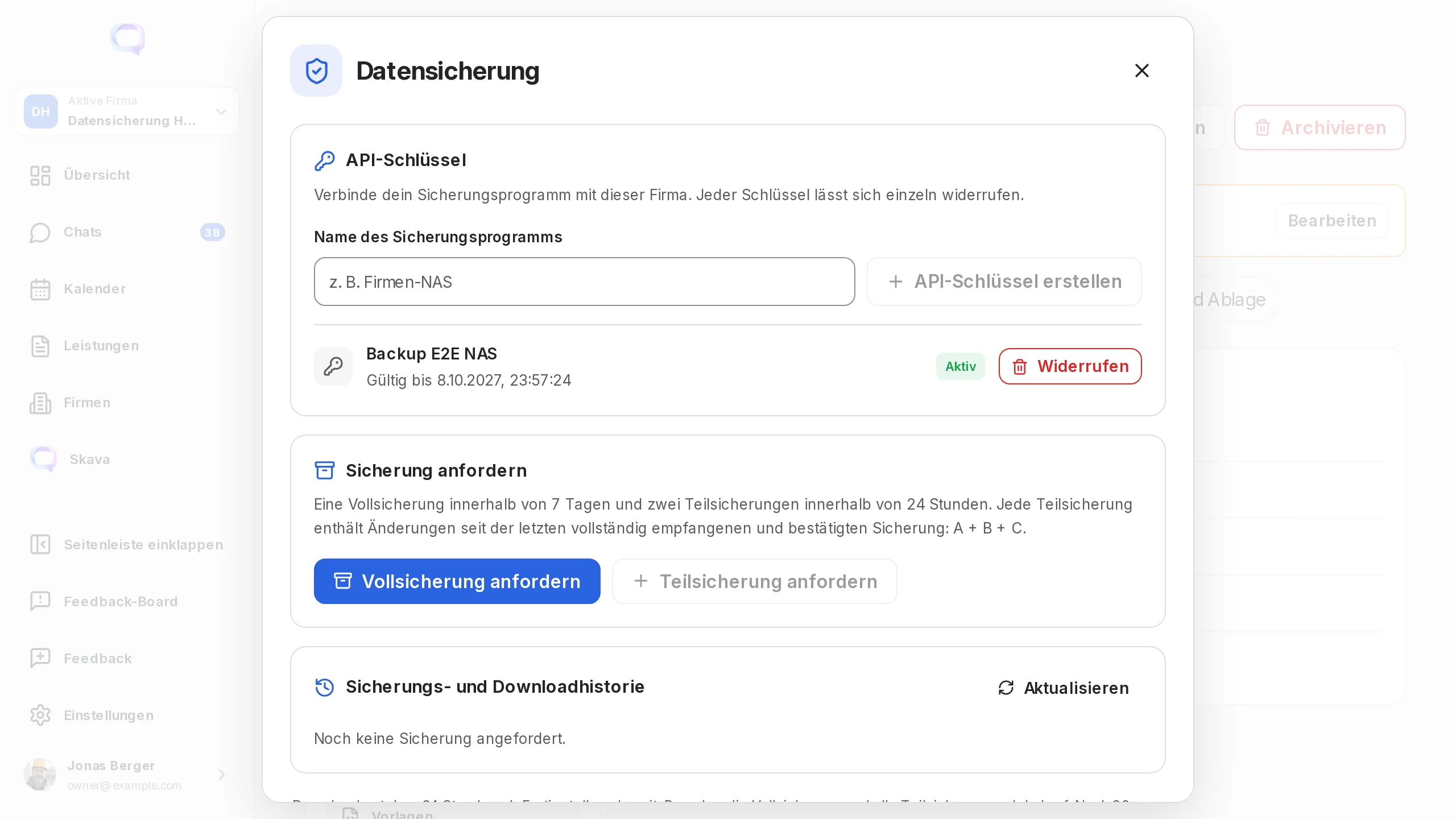Screen dimensions: 1456x819
Task: Open Firmen in the sidebar
Action: click(126, 403)
